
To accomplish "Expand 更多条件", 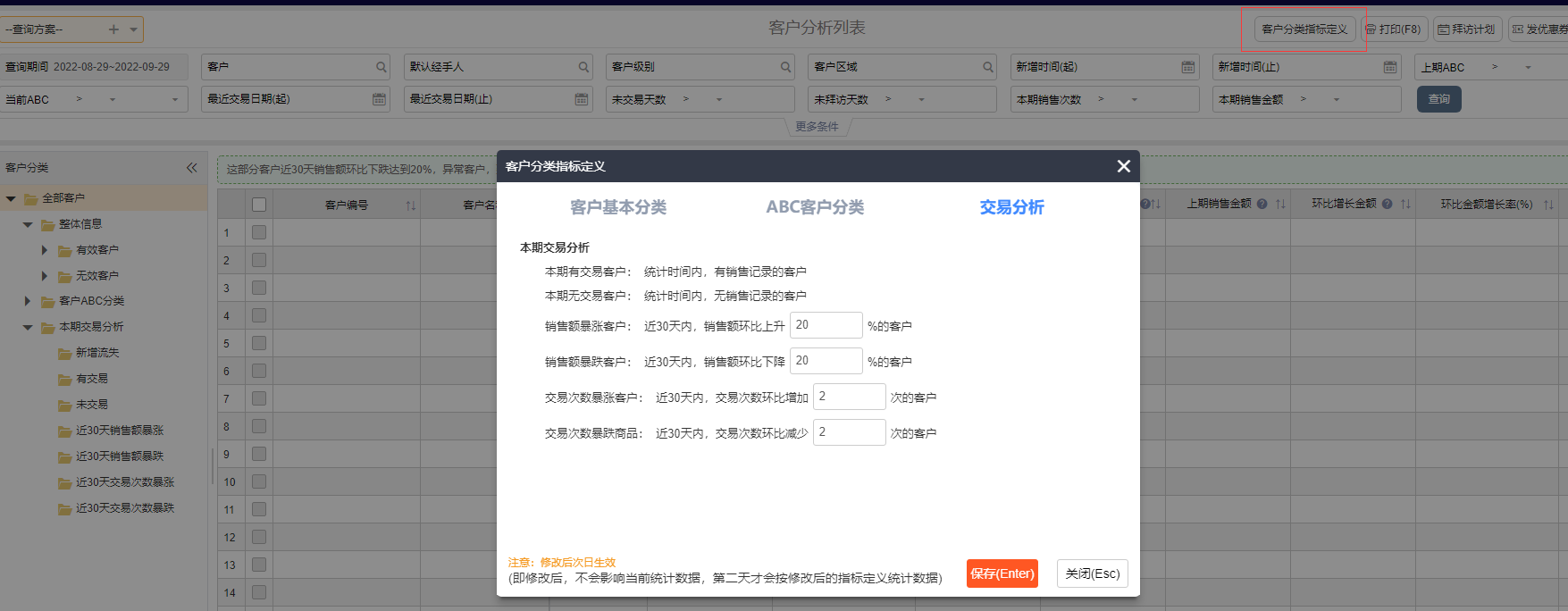I will point(817,126).
